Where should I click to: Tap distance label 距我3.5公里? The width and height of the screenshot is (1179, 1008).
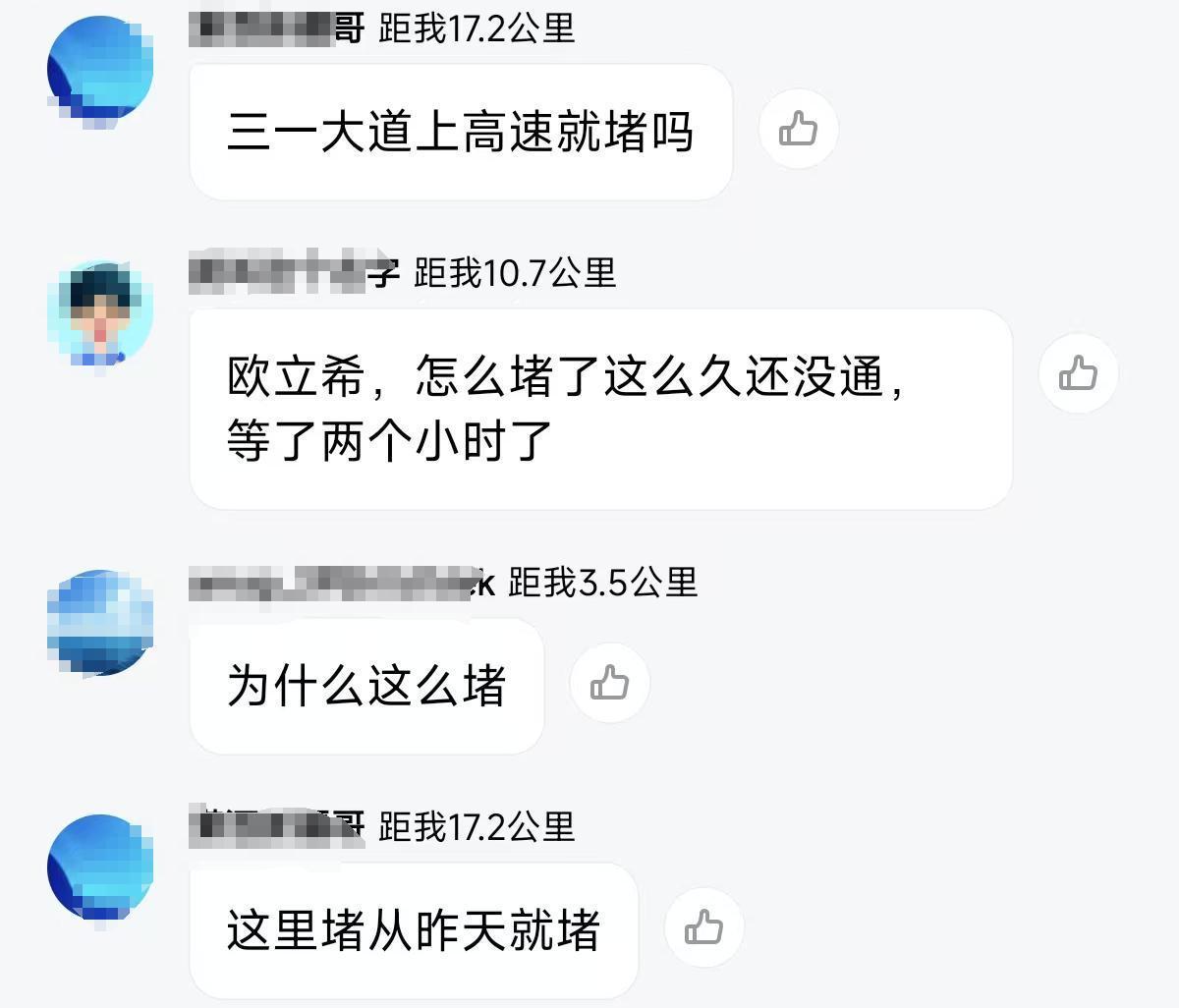(x=603, y=583)
